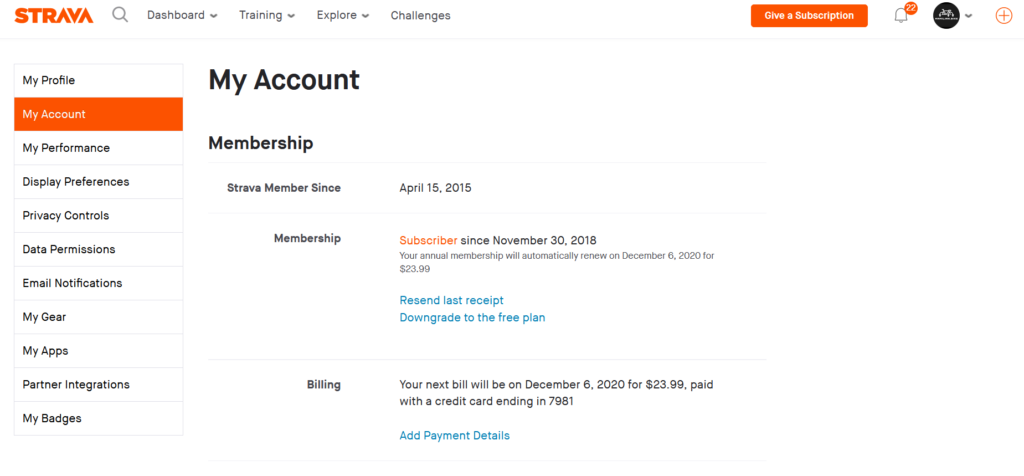
Task: Open the notifications bell
Action: point(901,16)
